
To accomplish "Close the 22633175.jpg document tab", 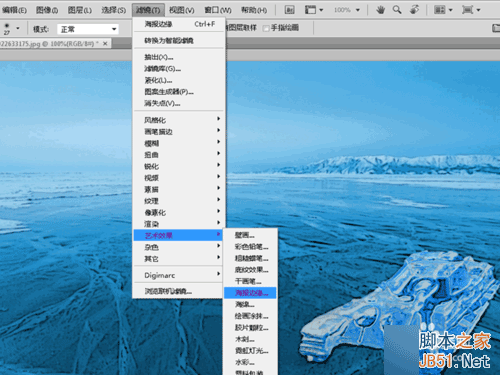I will (x=105, y=43).
